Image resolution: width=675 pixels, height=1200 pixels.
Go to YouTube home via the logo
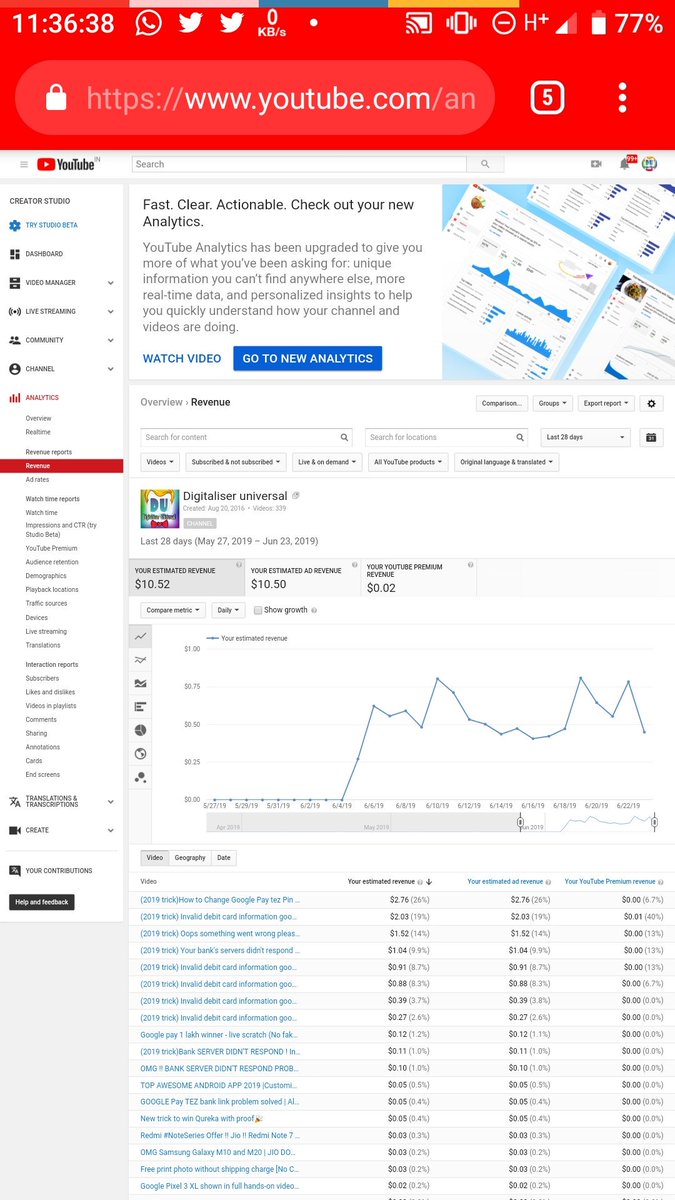coord(67,164)
